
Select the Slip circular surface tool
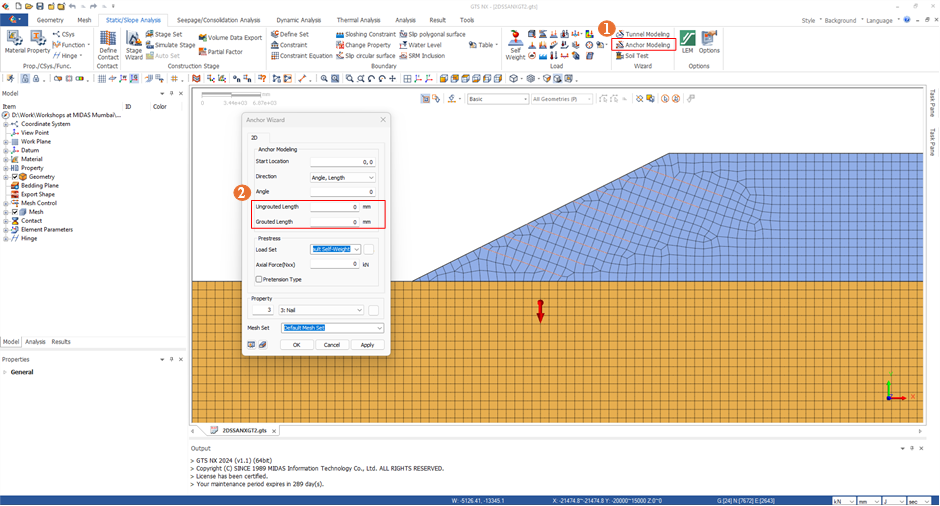365,56
